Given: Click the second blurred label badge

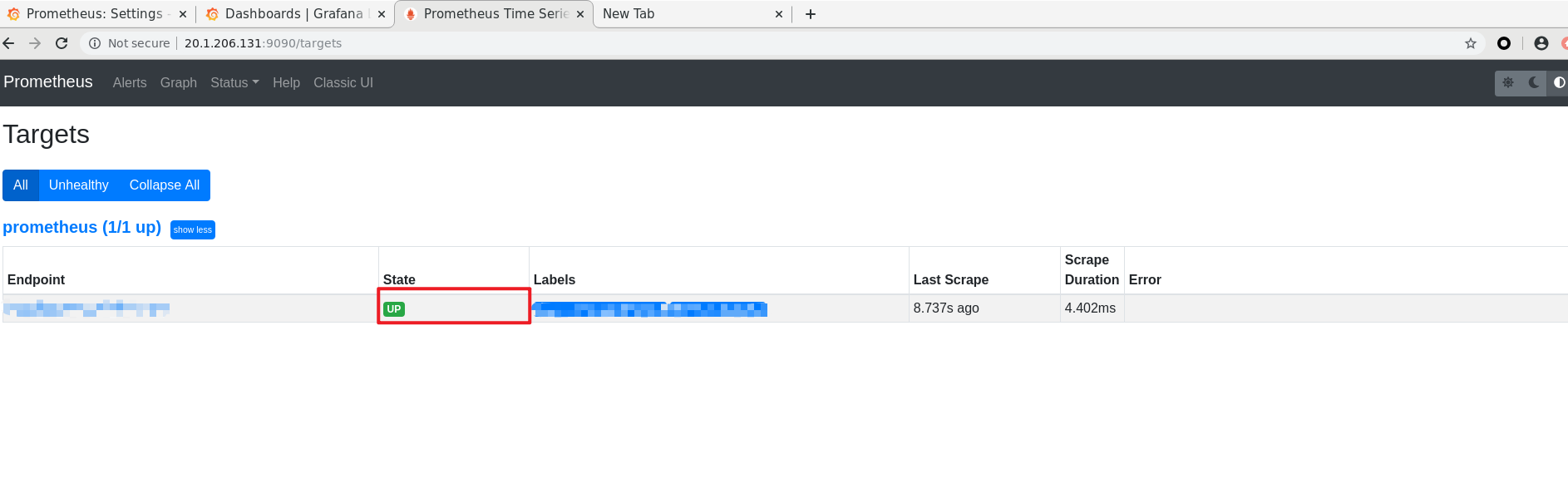Looking at the screenshot, I should [x=718, y=309].
